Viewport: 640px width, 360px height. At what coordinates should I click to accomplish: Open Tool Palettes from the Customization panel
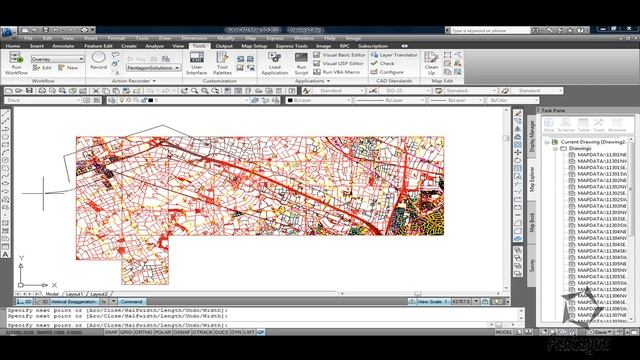(222, 63)
